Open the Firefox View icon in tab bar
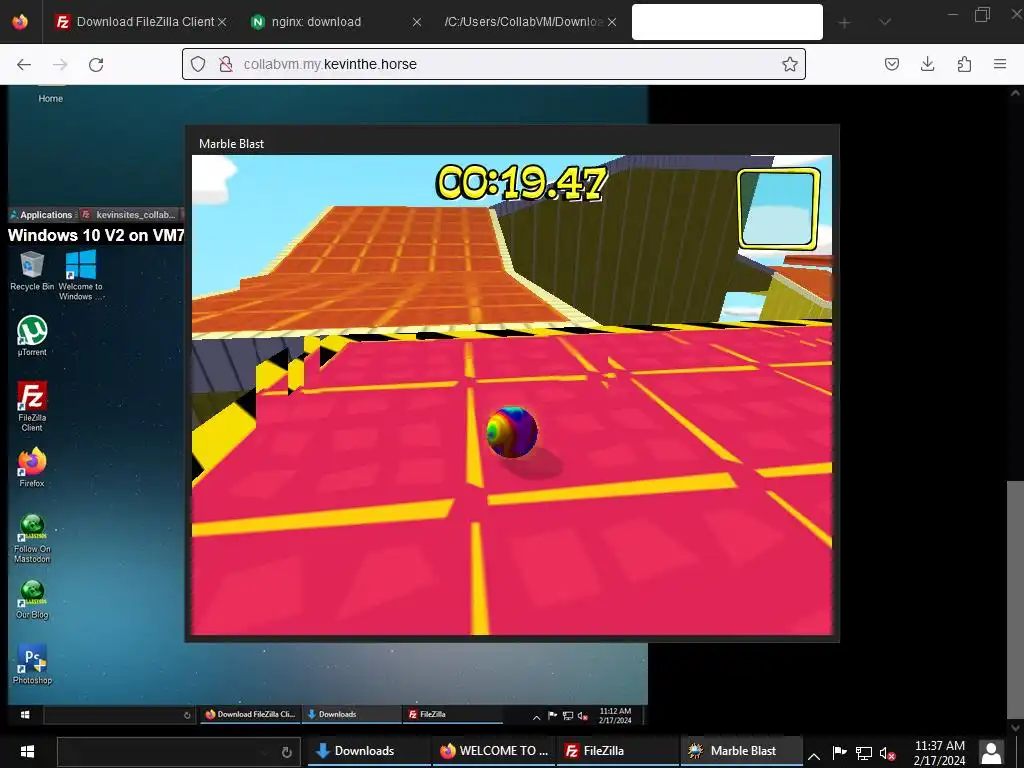Screen dimensions: 1024x768 click(x=20, y=22)
